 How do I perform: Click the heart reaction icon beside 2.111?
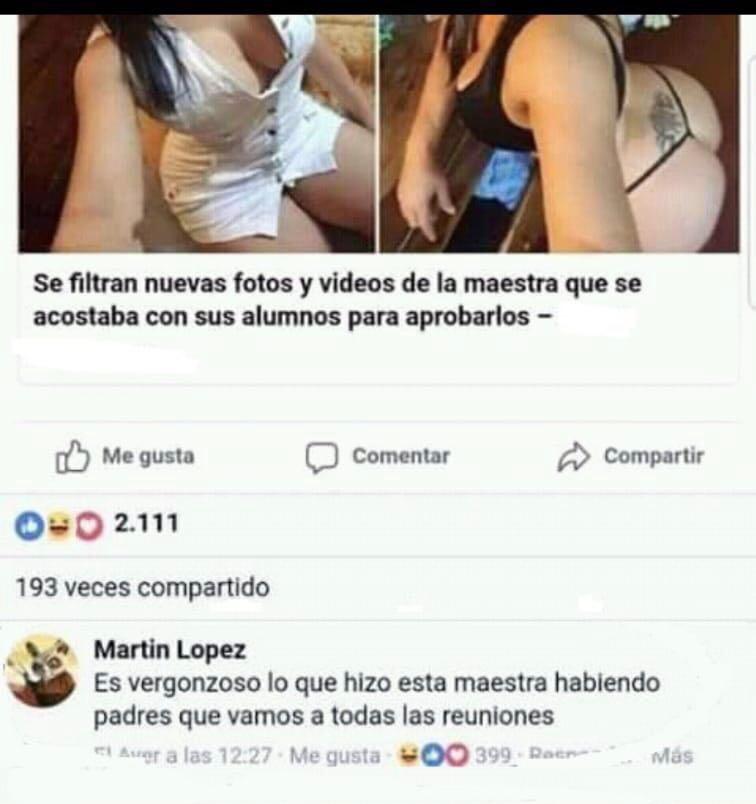(89, 526)
